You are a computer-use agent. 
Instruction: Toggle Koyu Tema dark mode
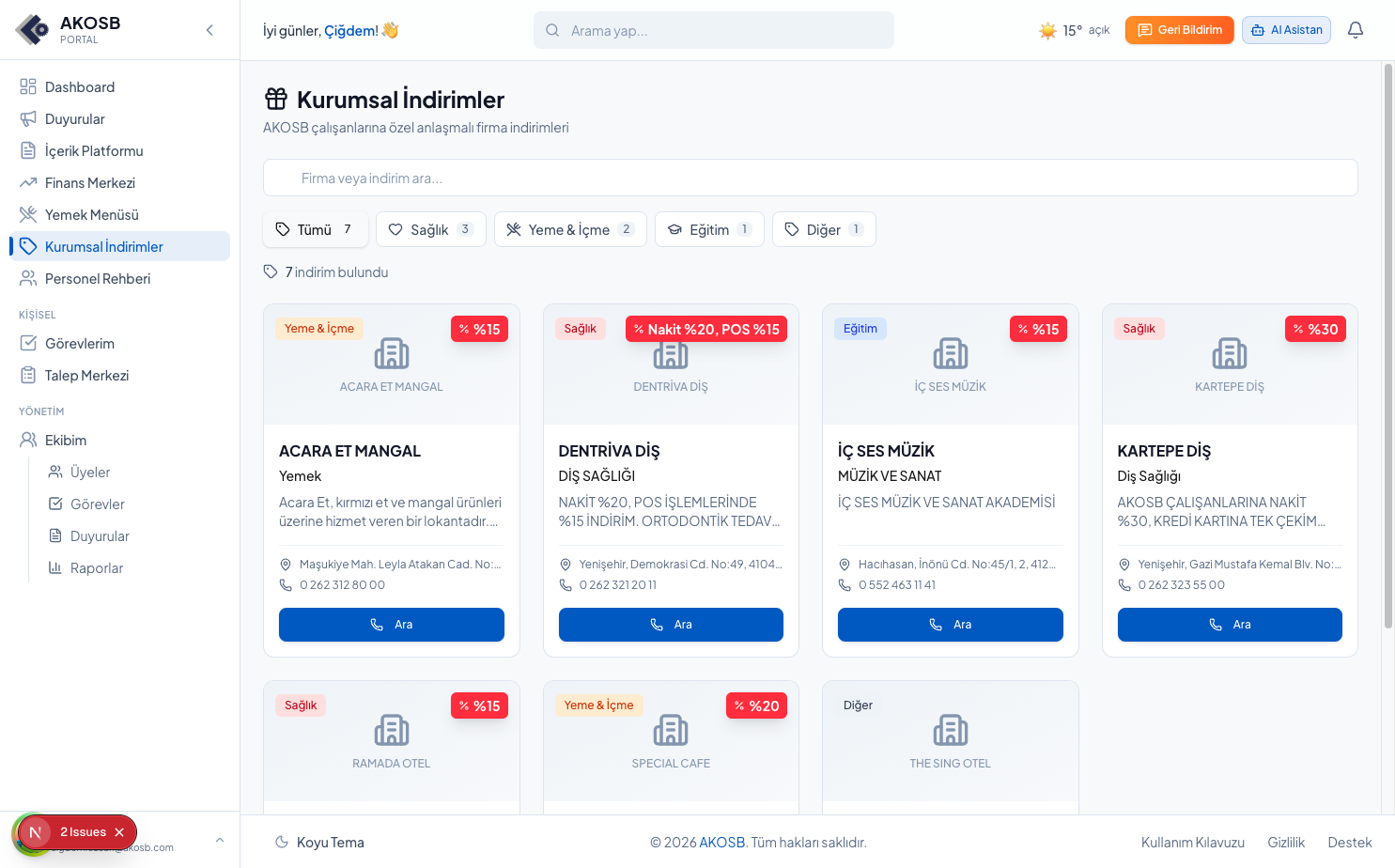pyautogui.click(x=319, y=843)
